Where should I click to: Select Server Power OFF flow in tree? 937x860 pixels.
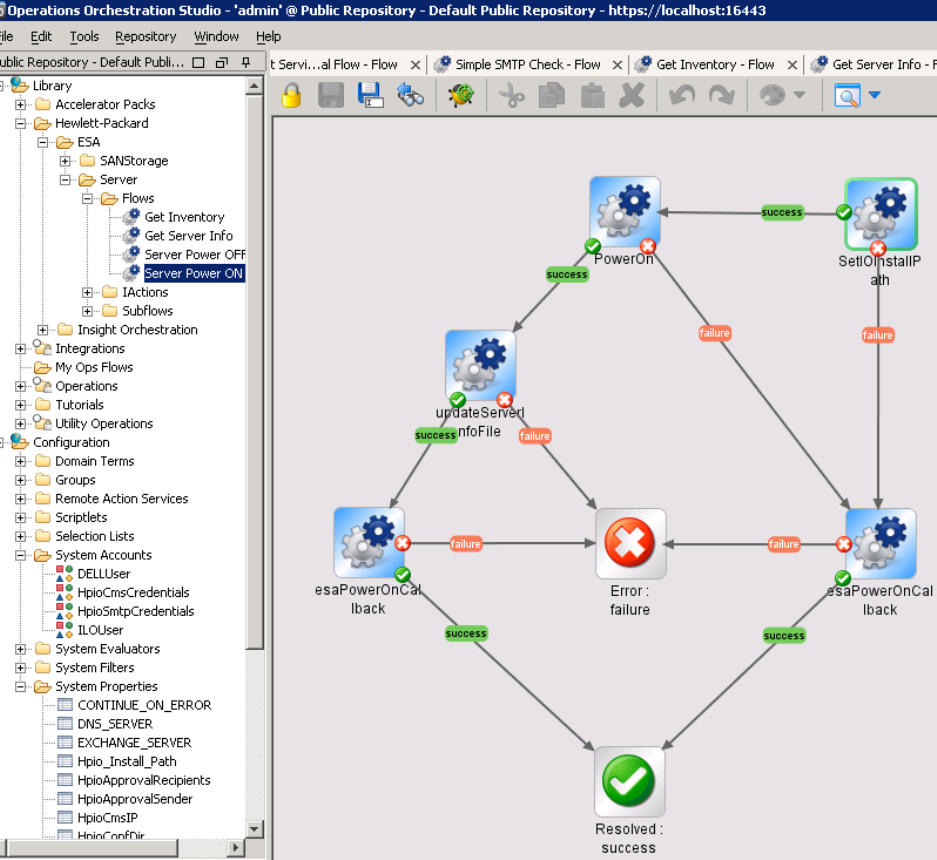194,255
